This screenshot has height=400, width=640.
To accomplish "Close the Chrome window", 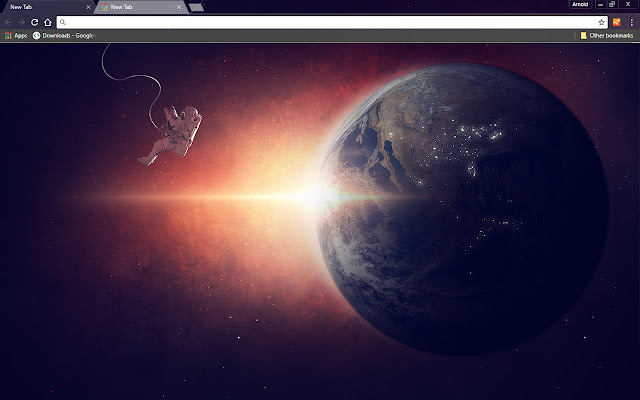I will pos(628,4).
